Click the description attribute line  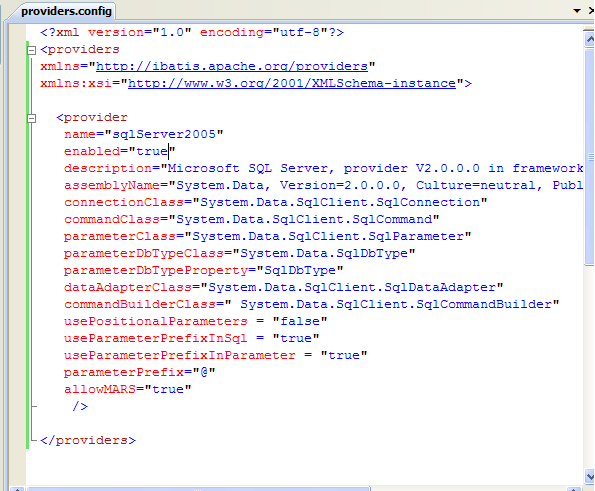(x=324, y=168)
